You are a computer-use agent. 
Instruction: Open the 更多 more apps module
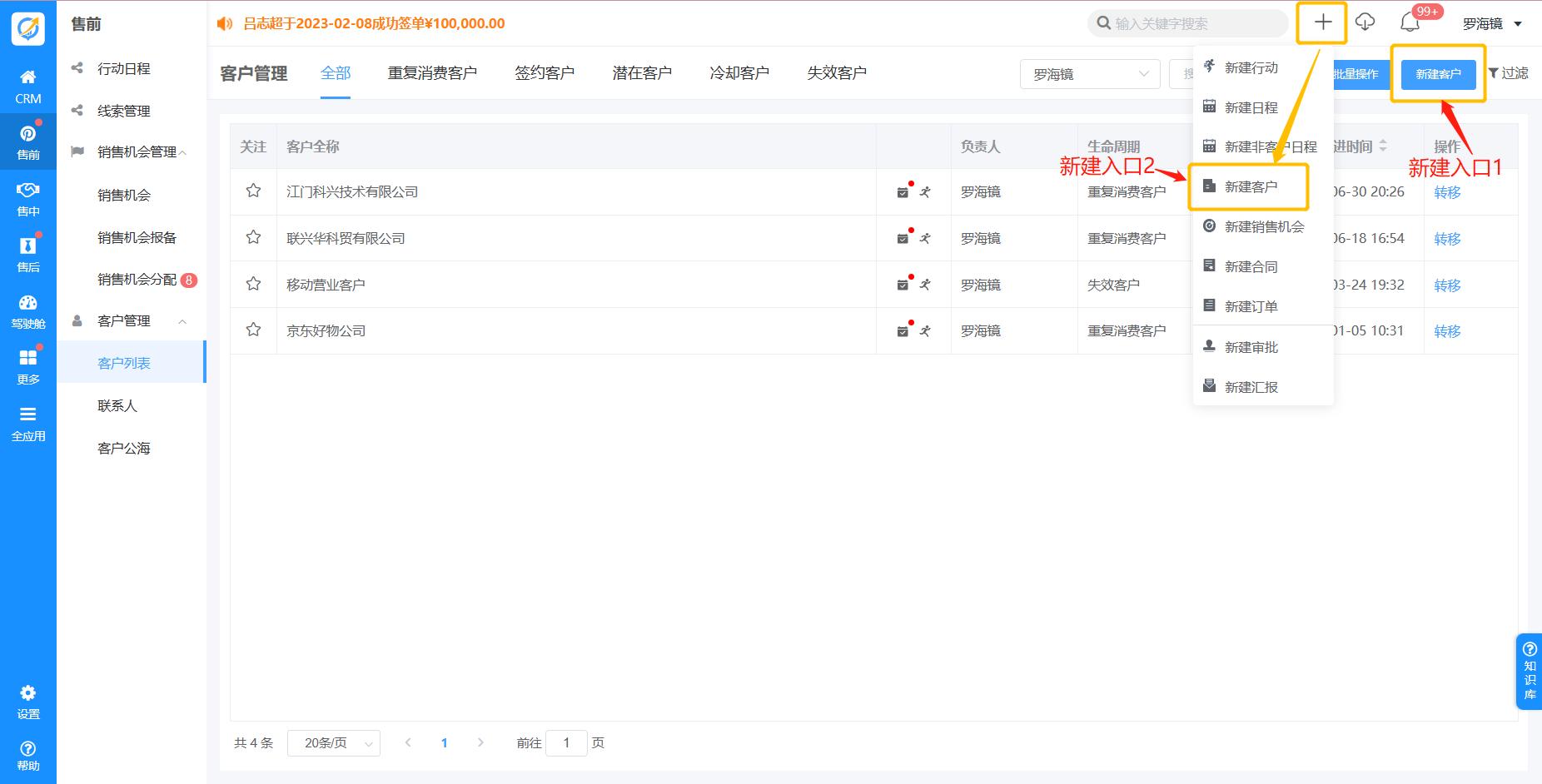tap(27, 367)
